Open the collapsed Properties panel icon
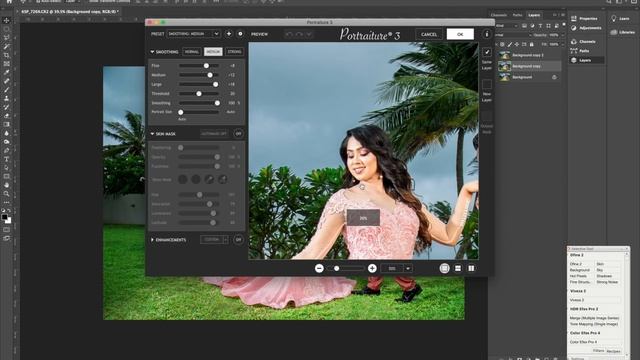This screenshot has width=640, height=360. point(574,18)
